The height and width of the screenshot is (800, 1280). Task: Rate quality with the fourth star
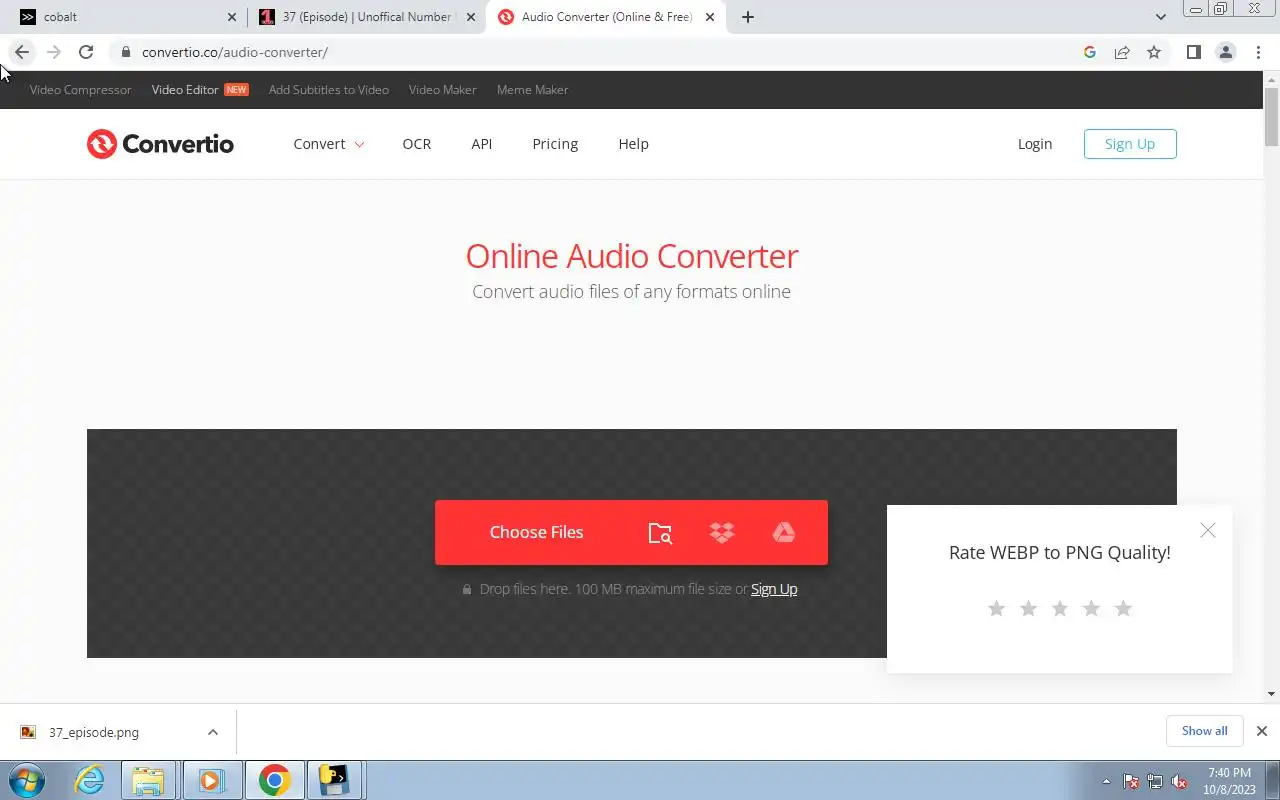pyautogui.click(x=1091, y=608)
